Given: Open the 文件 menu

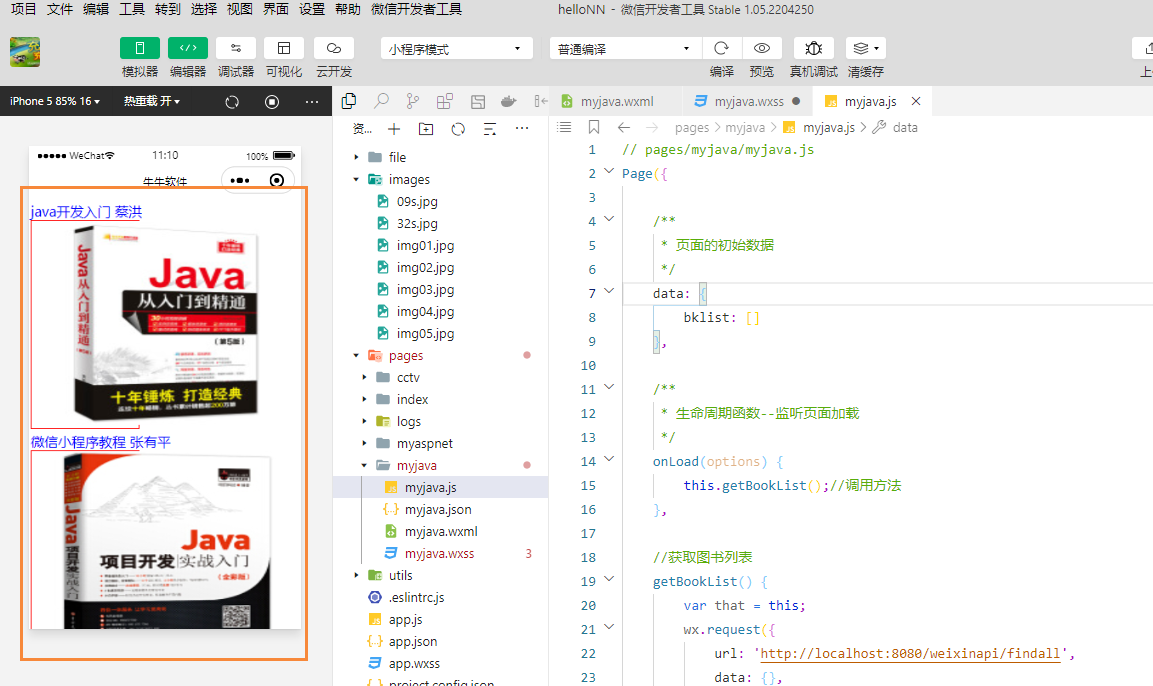Looking at the screenshot, I should coord(60,9).
